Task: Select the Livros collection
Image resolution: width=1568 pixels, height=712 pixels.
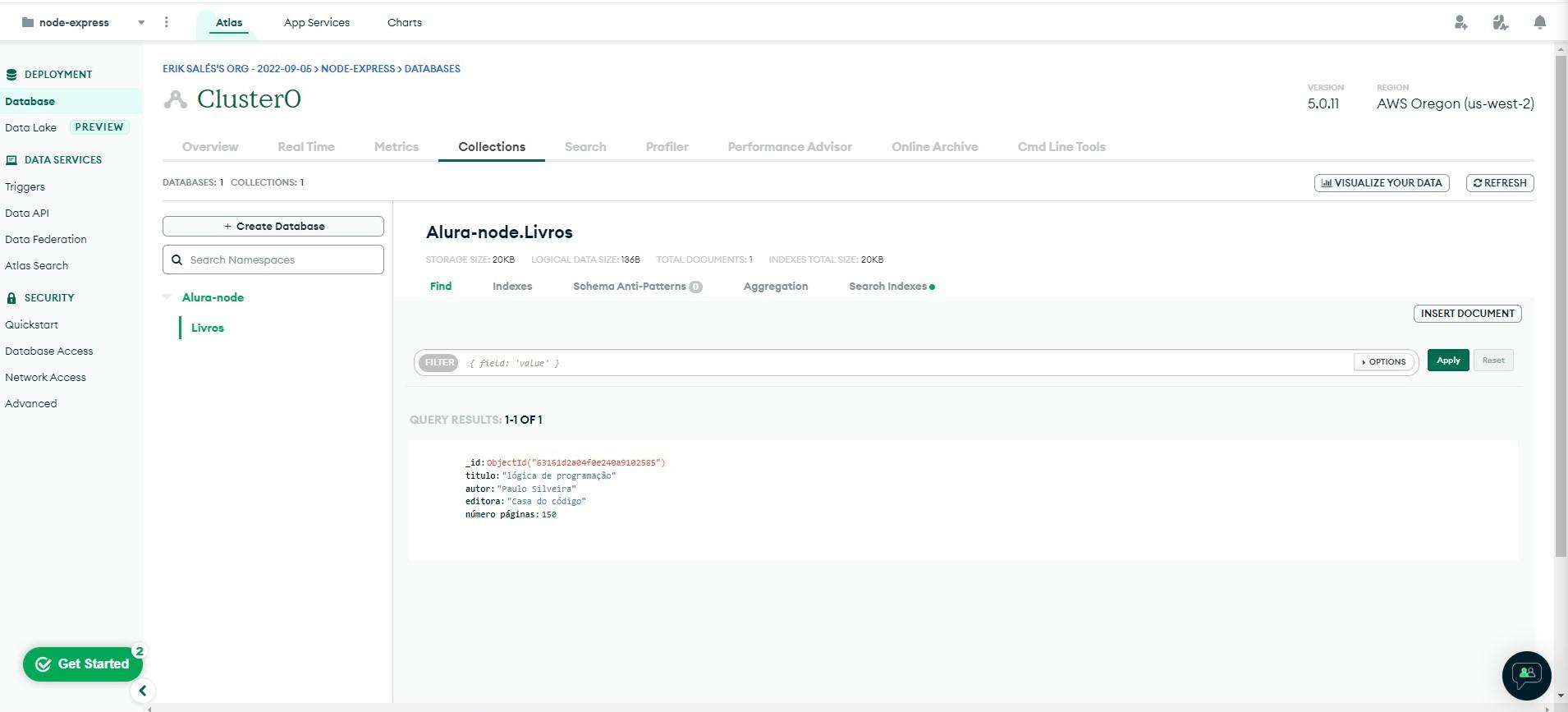Action: [208, 328]
